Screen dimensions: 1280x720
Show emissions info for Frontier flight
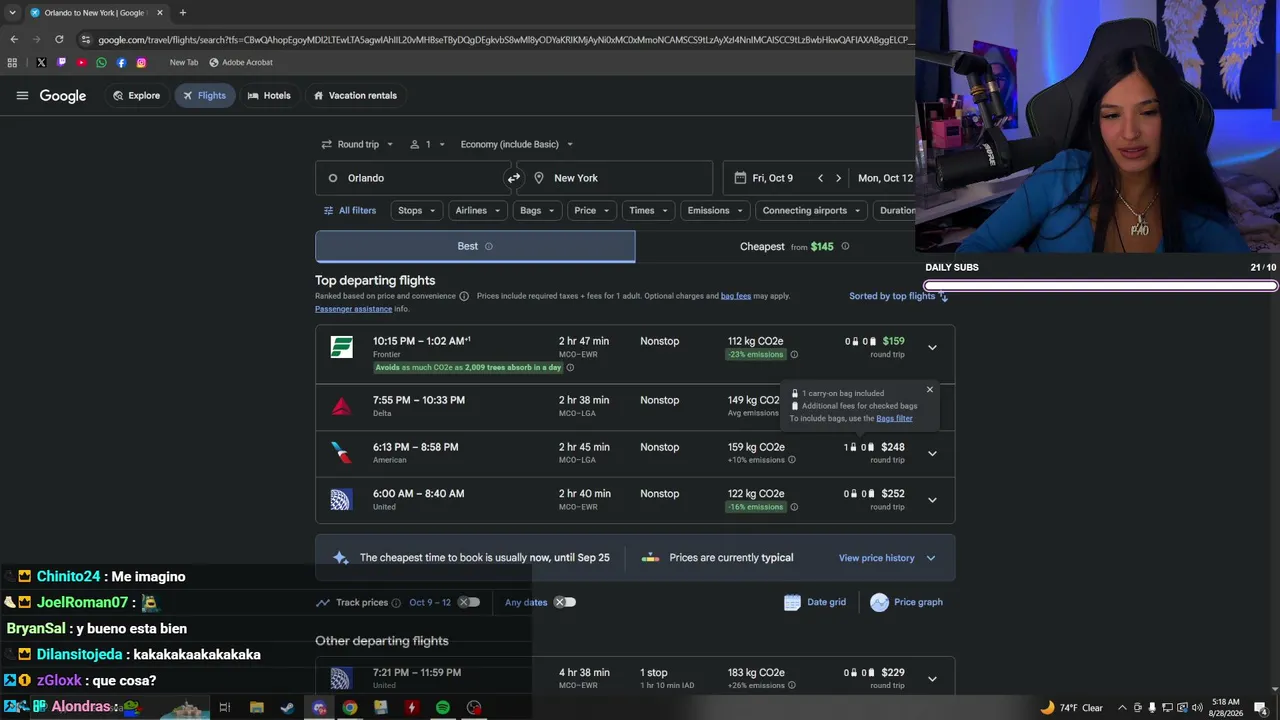pyautogui.click(x=794, y=354)
